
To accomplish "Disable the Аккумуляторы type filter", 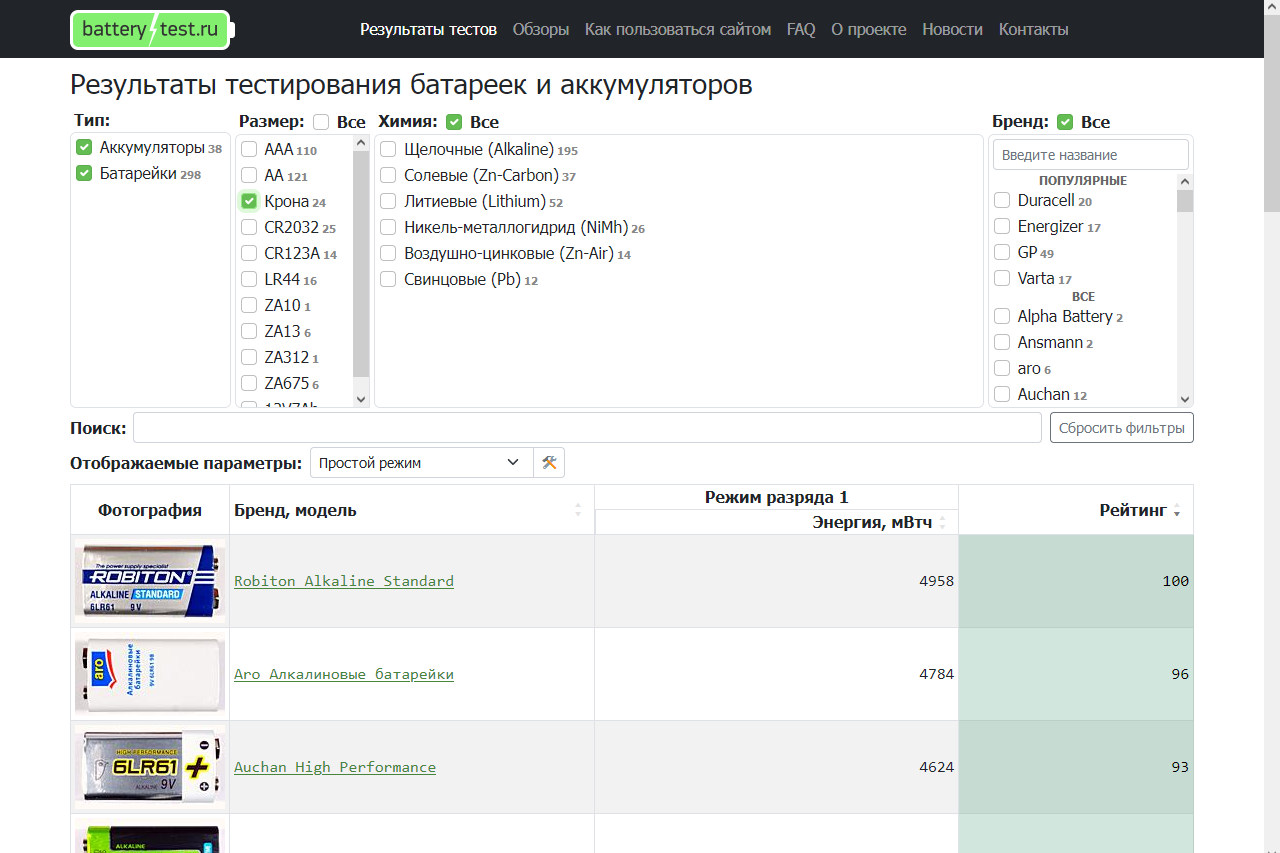I will (83, 146).
